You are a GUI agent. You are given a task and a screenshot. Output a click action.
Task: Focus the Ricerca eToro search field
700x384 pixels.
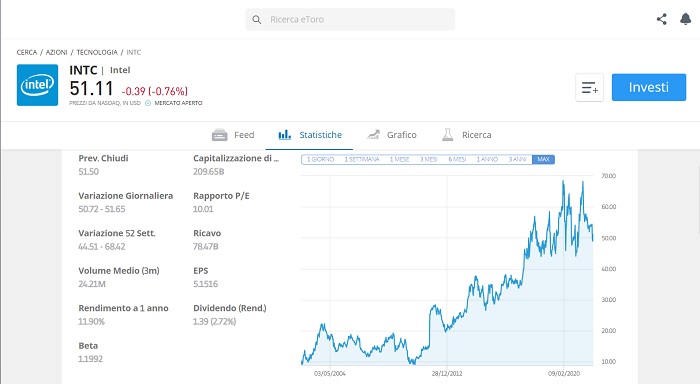pos(350,20)
